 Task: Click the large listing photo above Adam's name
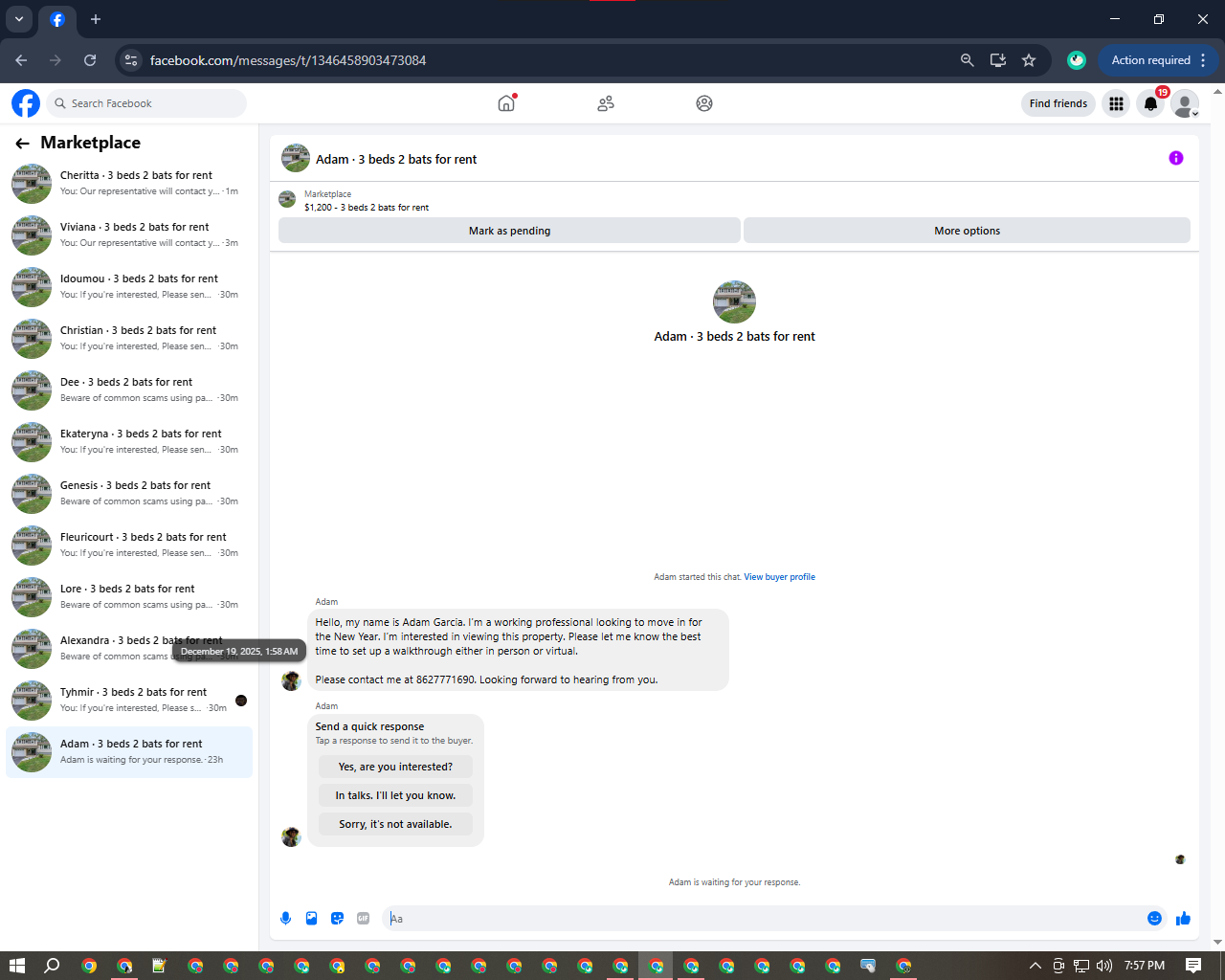(x=734, y=302)
